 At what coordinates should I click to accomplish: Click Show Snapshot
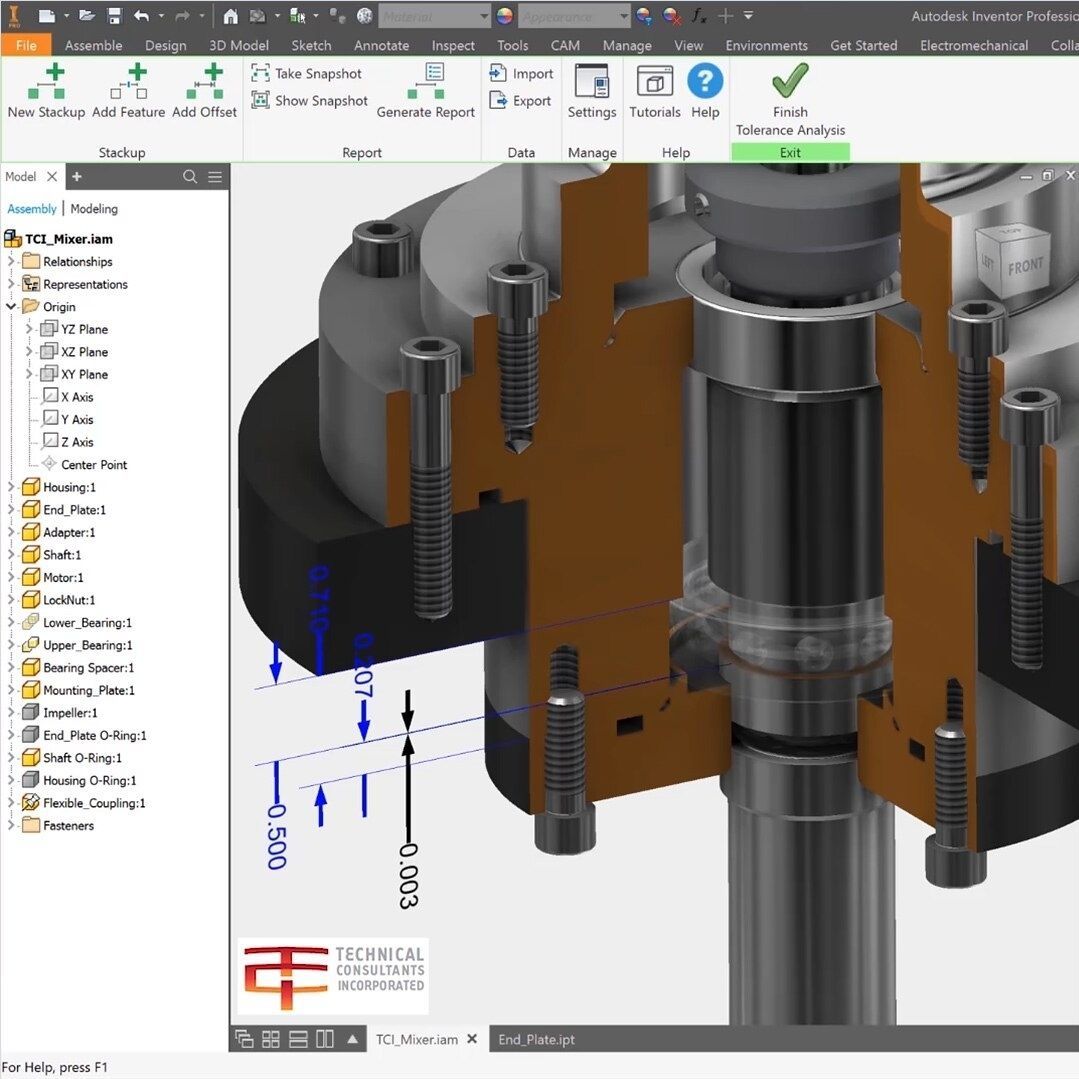tap(311, 100)
